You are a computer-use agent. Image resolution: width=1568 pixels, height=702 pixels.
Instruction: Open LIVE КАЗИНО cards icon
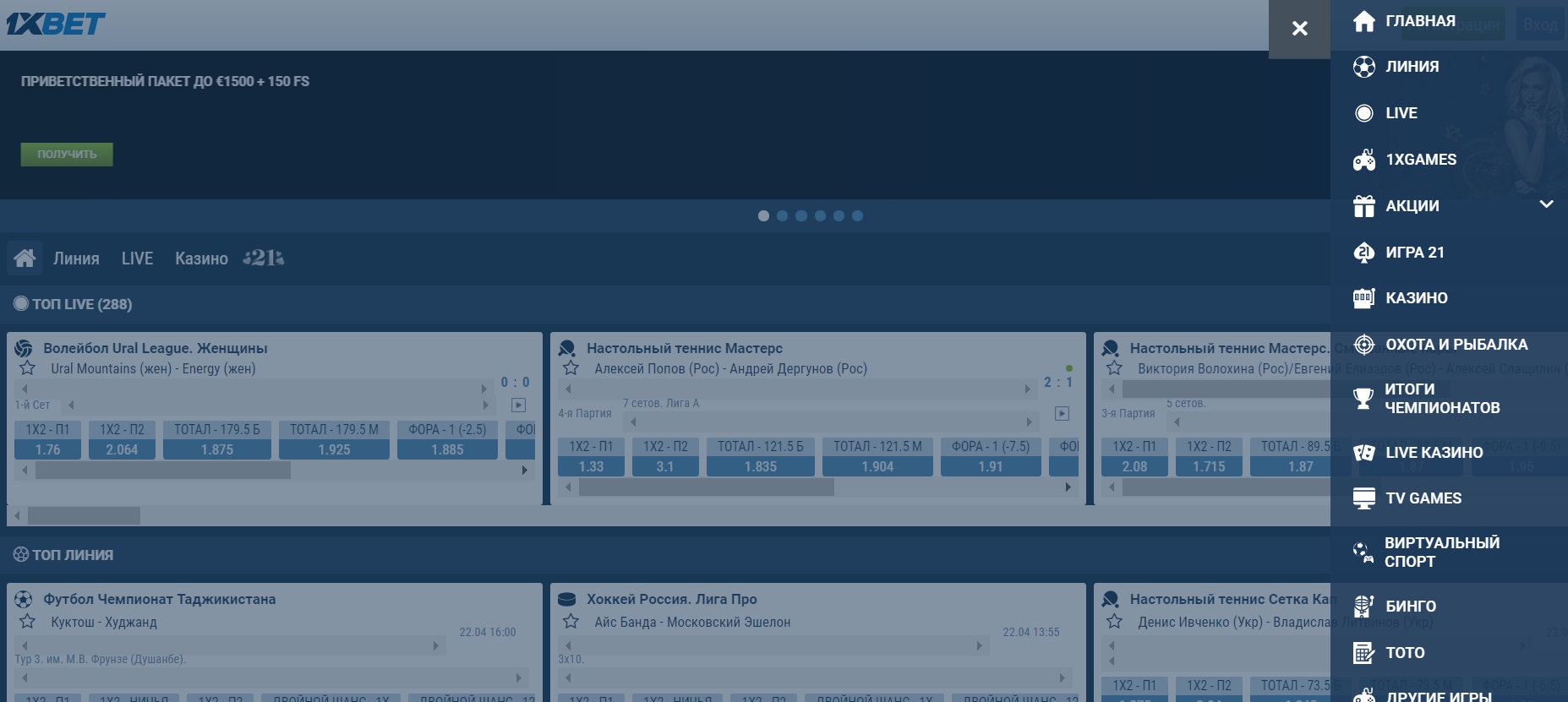1363,452
